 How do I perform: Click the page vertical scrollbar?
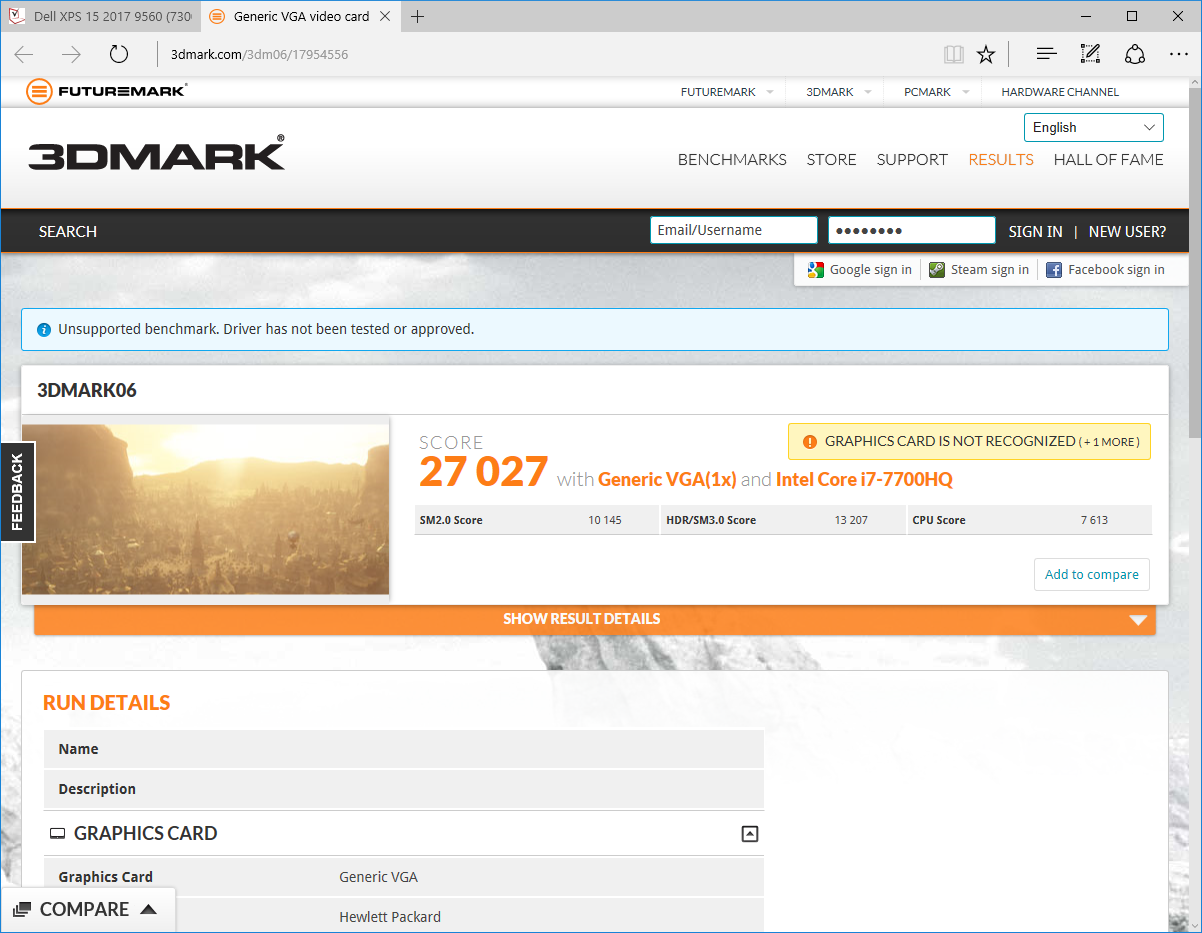pyautogui.click(x=1195, y=264)
